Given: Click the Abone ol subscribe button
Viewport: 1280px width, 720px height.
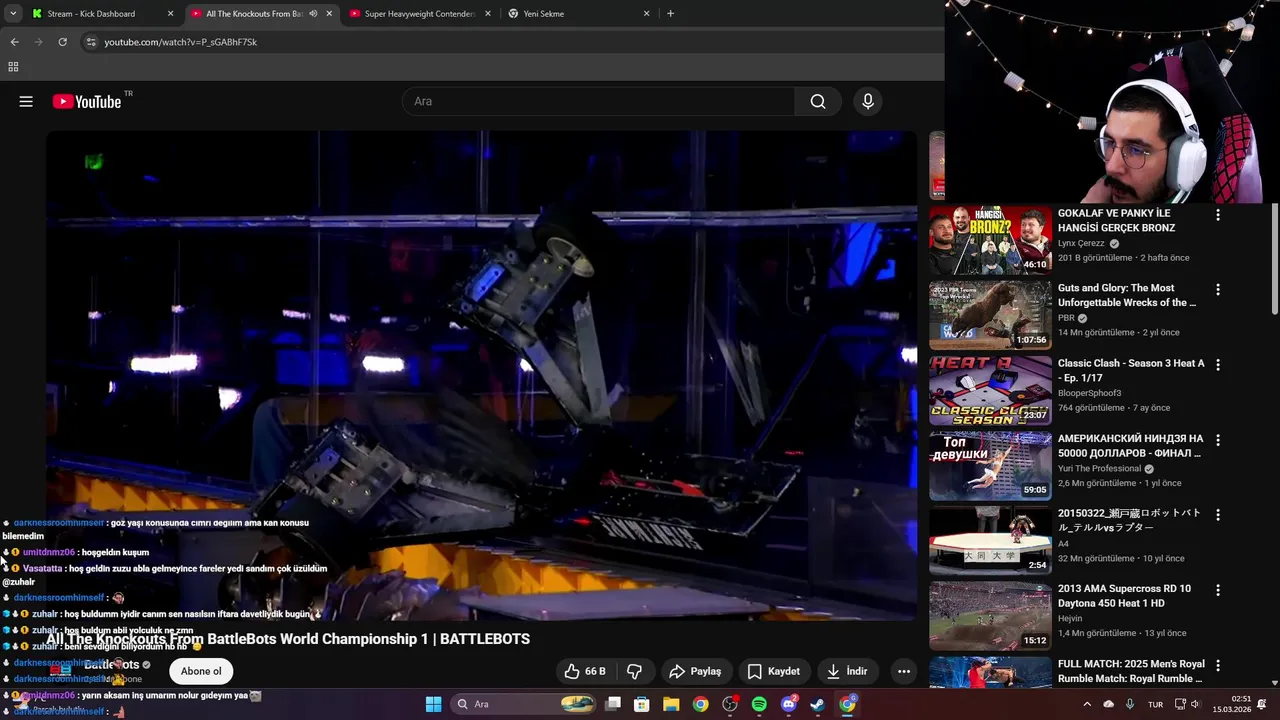Looking at the screenshot, I should 201,671.
